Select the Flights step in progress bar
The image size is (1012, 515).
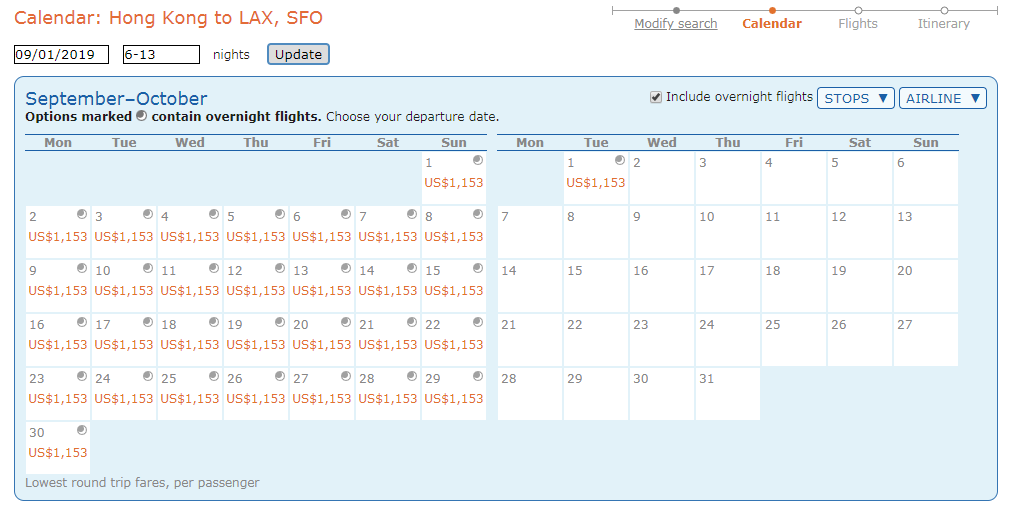[x=858, y=24]
